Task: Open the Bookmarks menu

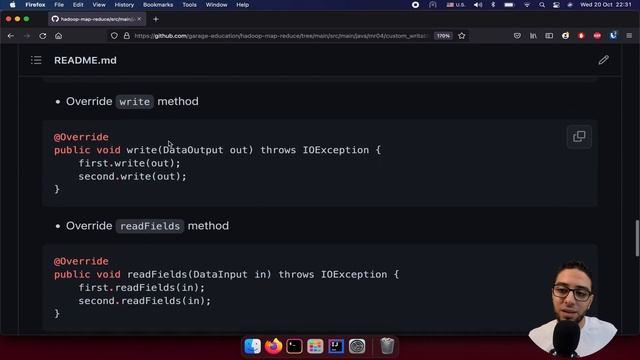Action: tap(158, 5)
